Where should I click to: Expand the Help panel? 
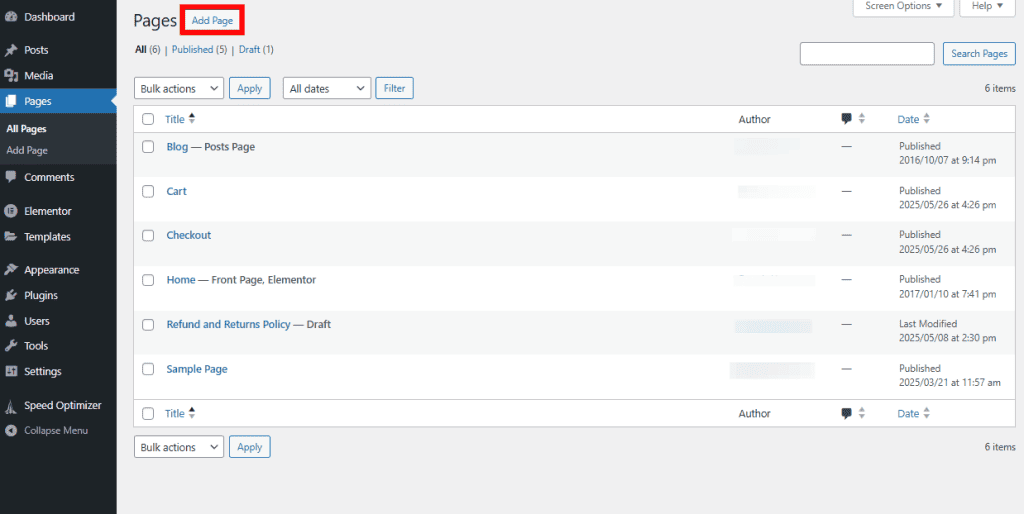point(987,7)
